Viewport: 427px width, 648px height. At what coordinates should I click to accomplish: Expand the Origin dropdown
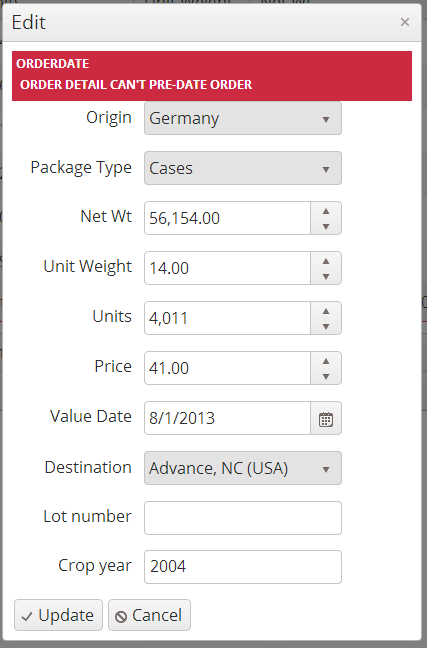(243, 119)
